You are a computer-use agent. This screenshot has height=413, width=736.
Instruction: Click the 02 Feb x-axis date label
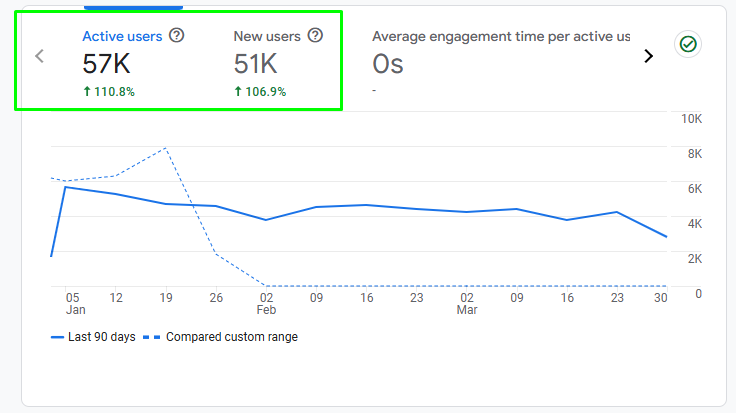tap(267, 303)
